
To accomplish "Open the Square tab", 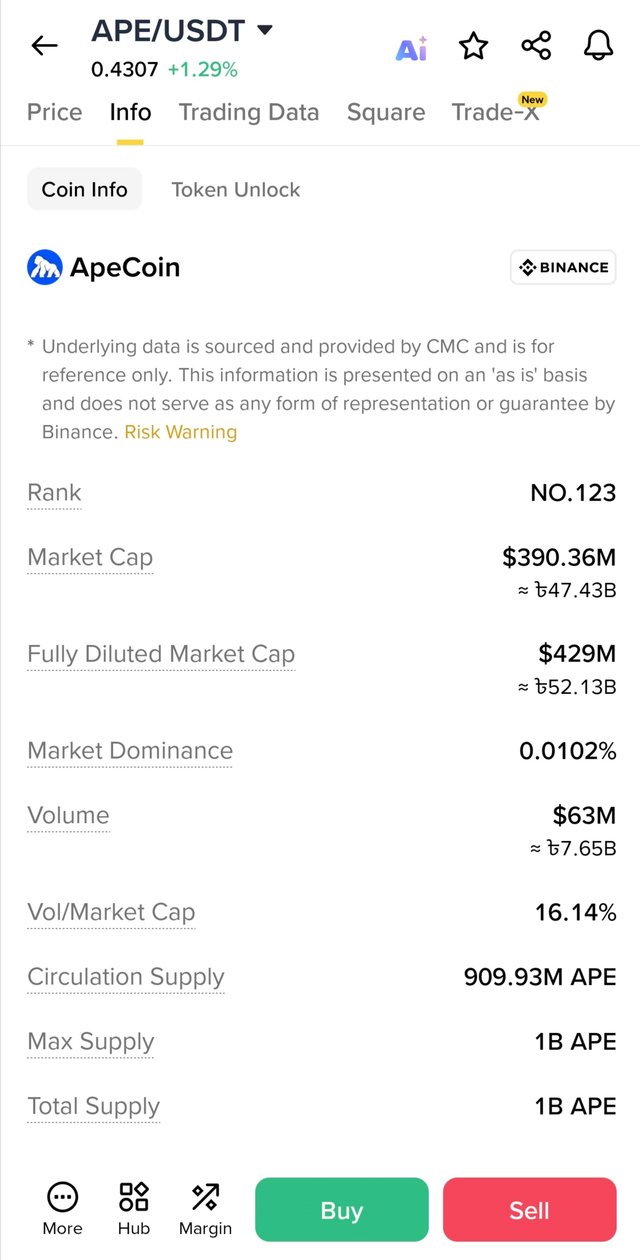I will click(386, 112).
